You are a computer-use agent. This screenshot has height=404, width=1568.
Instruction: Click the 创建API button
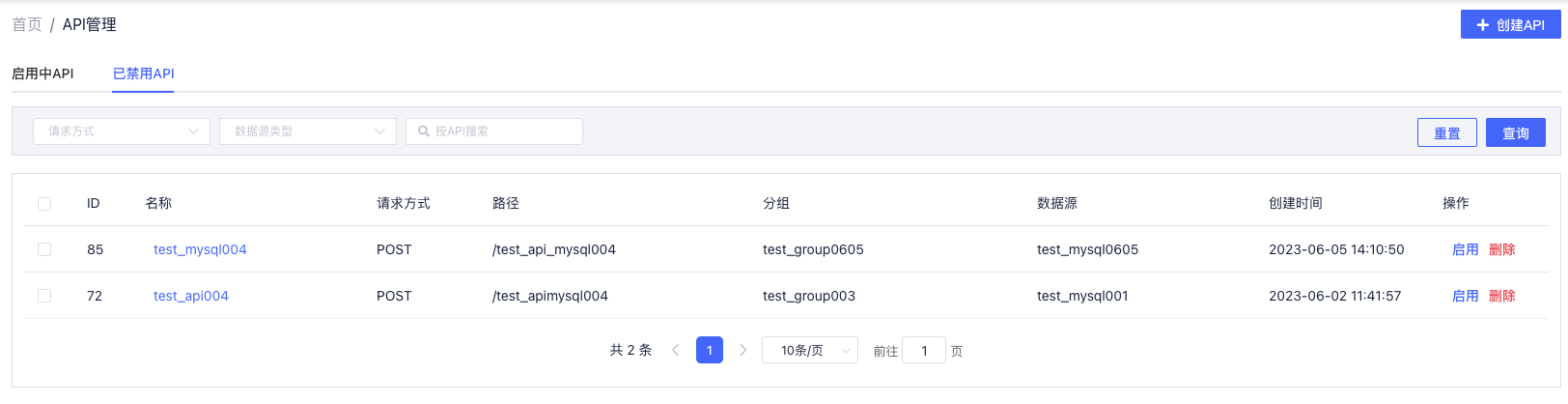pos(1510,24)
